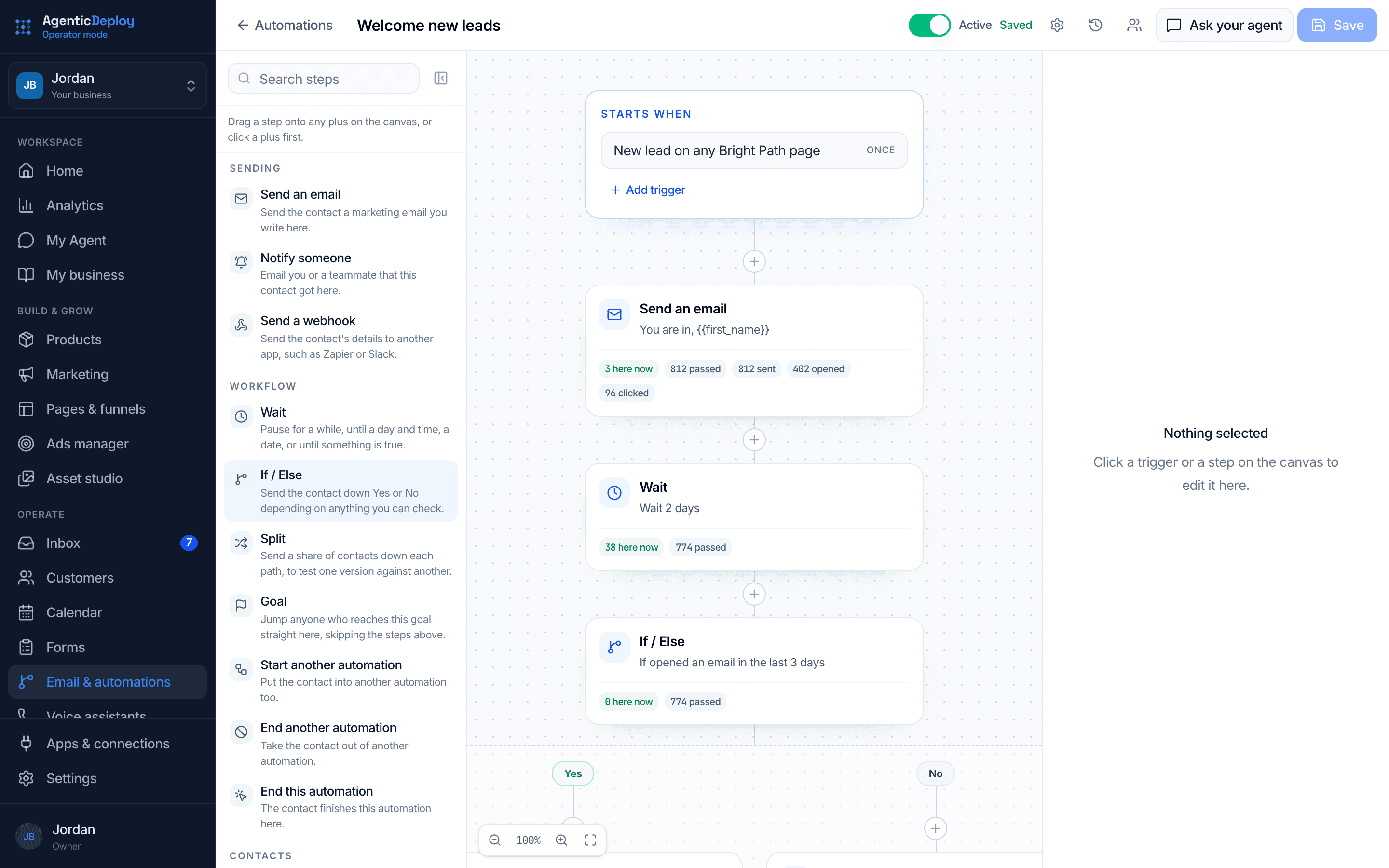Open My Agent in the sidebar
This screenshot has width=1389, height=868.
click(x=108, y=240)
